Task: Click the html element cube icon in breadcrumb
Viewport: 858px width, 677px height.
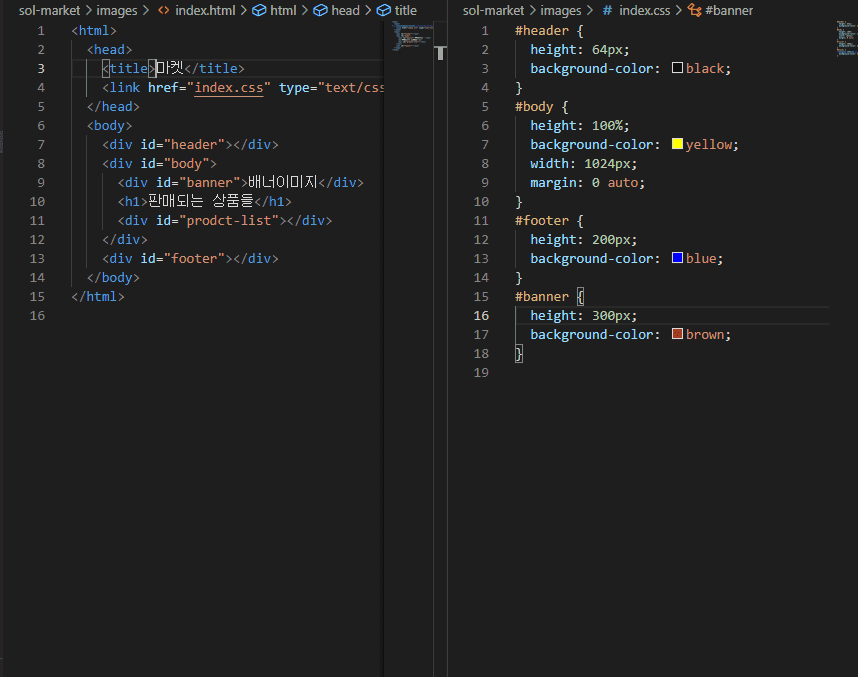Action: coord(259,10)
